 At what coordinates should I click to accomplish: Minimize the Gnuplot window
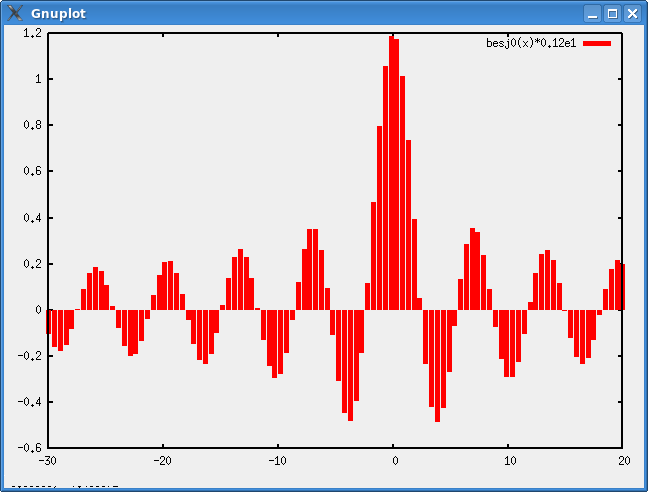click(594, 13)
